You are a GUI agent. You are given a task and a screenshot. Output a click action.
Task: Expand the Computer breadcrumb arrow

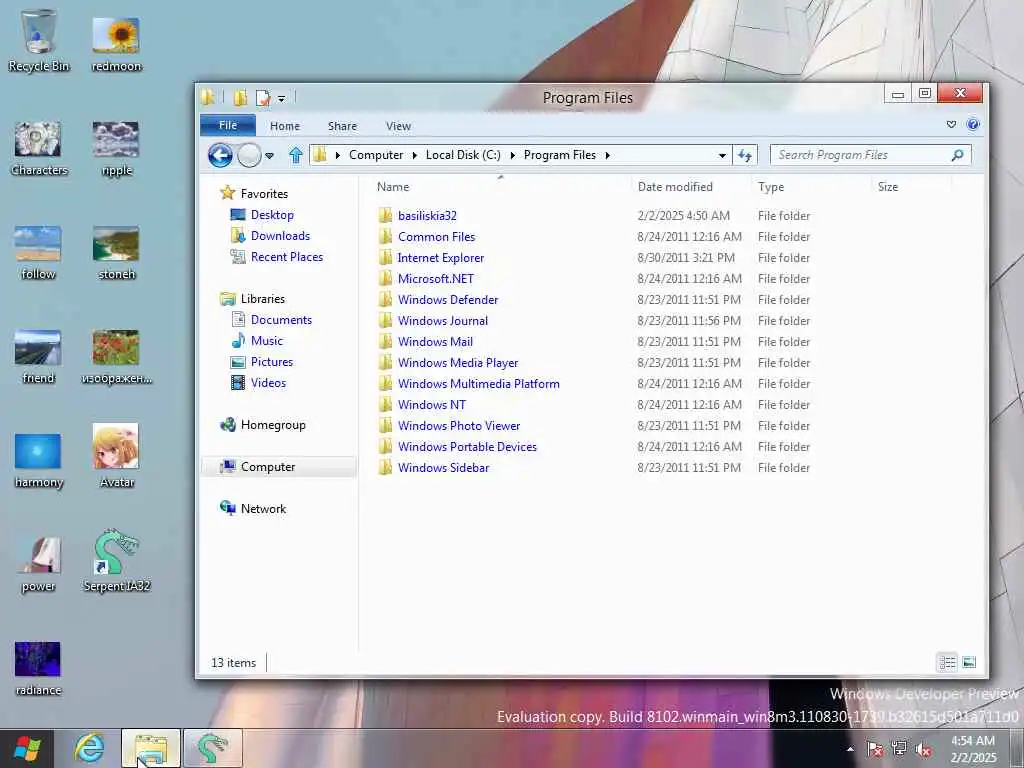coord(415,155)
